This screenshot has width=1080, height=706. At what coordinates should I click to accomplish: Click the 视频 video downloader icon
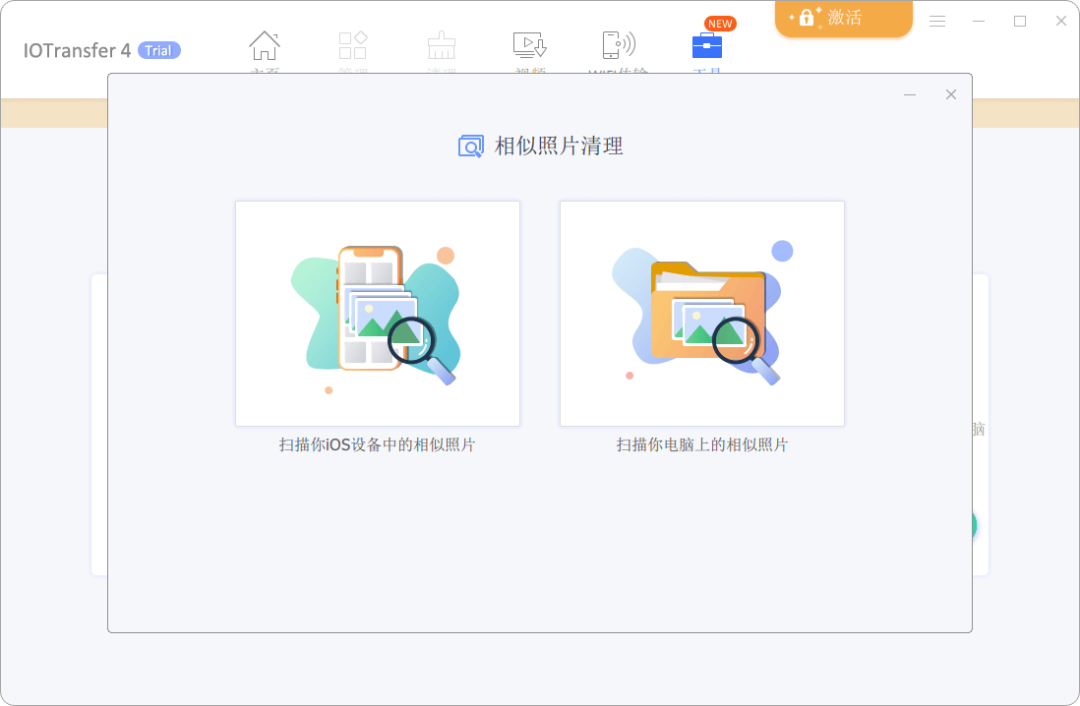(x=529, y=45)
